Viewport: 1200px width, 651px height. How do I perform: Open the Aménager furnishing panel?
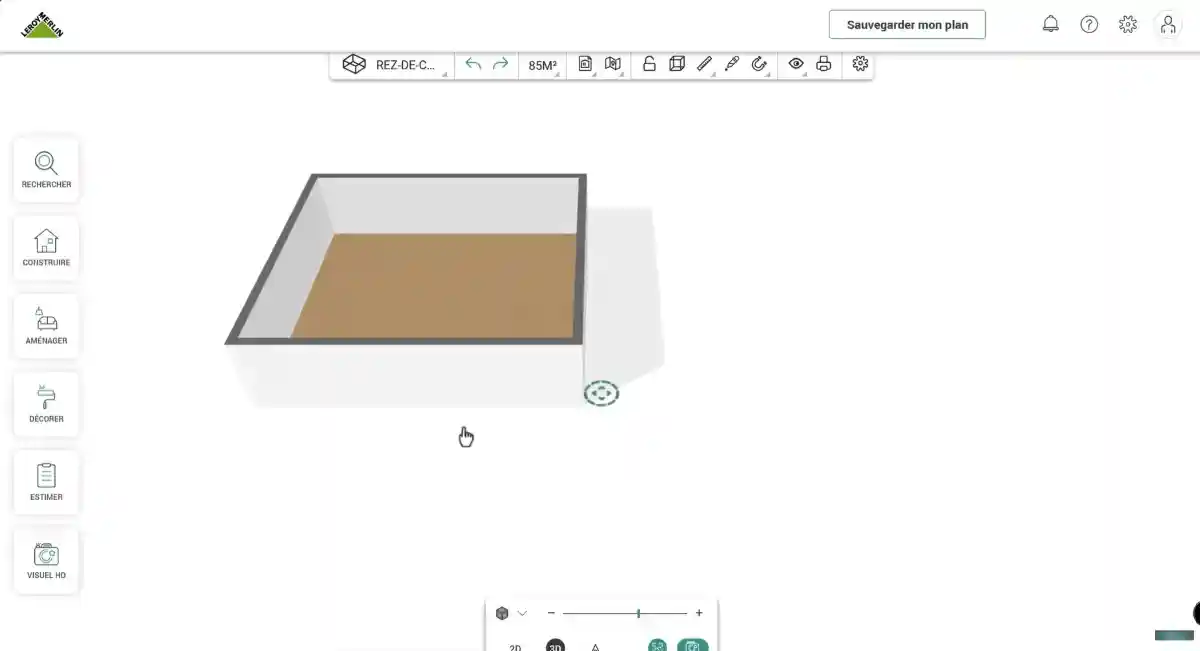tap(46, 326)
